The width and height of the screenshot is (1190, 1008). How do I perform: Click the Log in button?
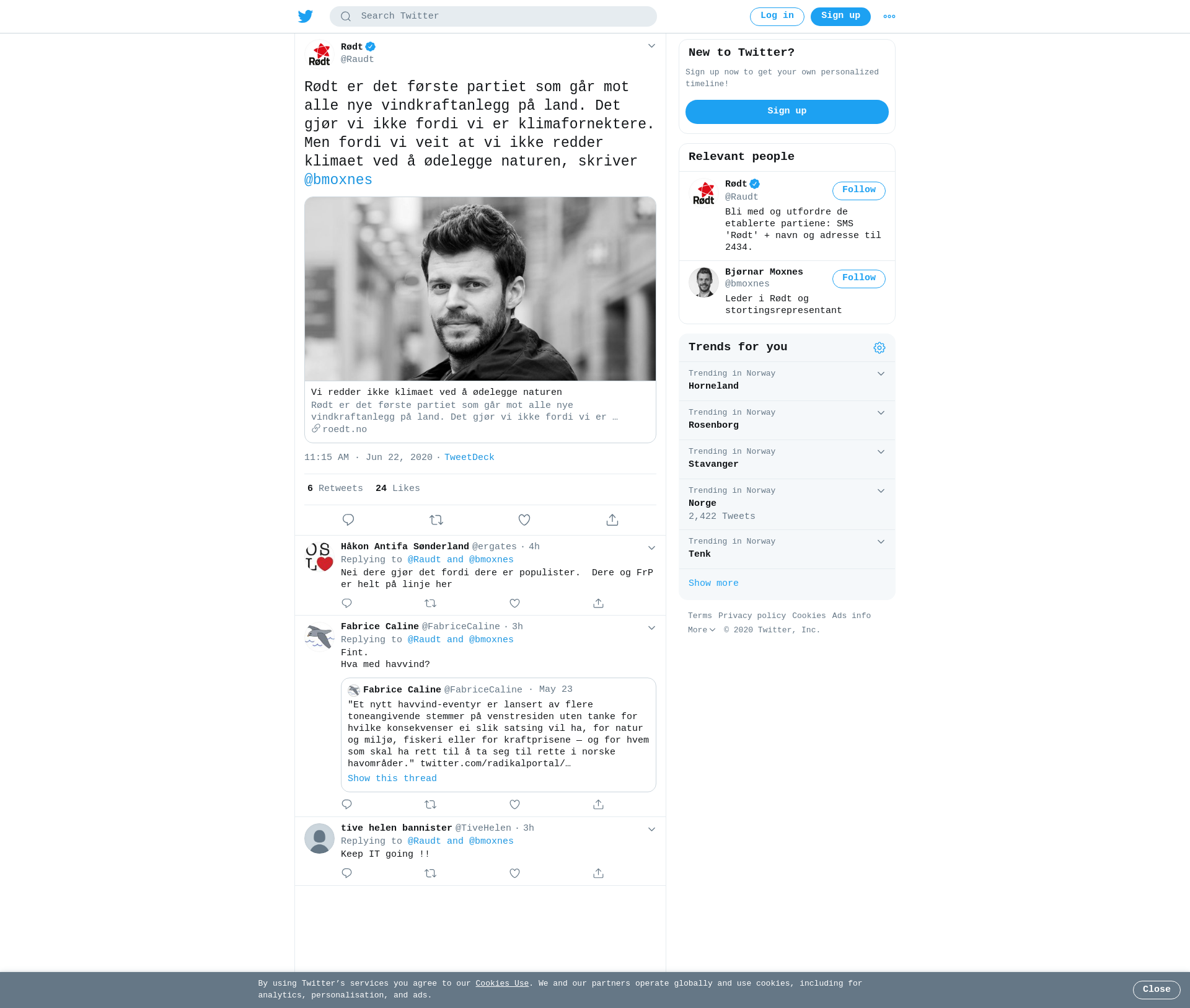coord(777,17)
